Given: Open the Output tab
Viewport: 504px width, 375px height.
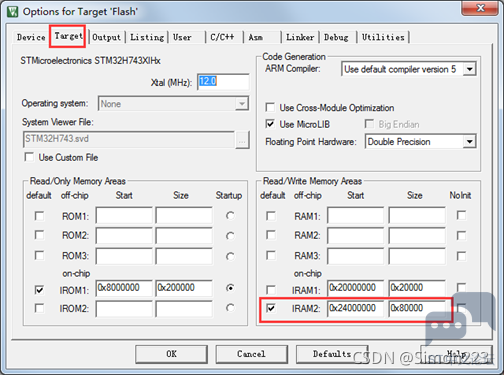Looking at the screenshot, I should tap(106, 37).
